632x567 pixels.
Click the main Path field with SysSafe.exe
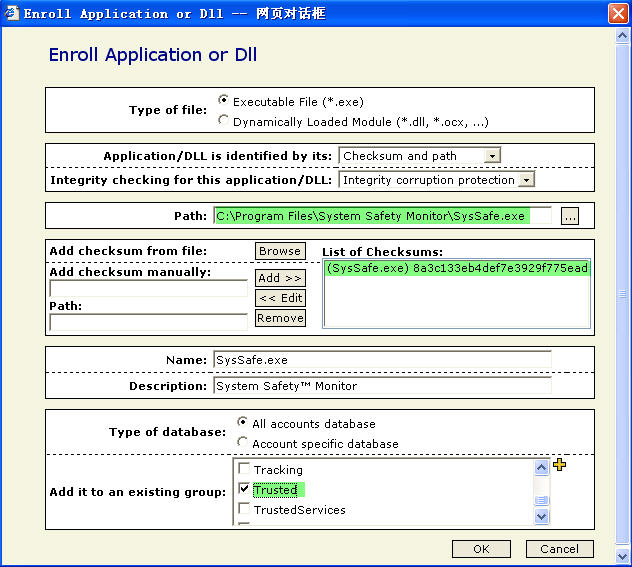click(382, 216)
